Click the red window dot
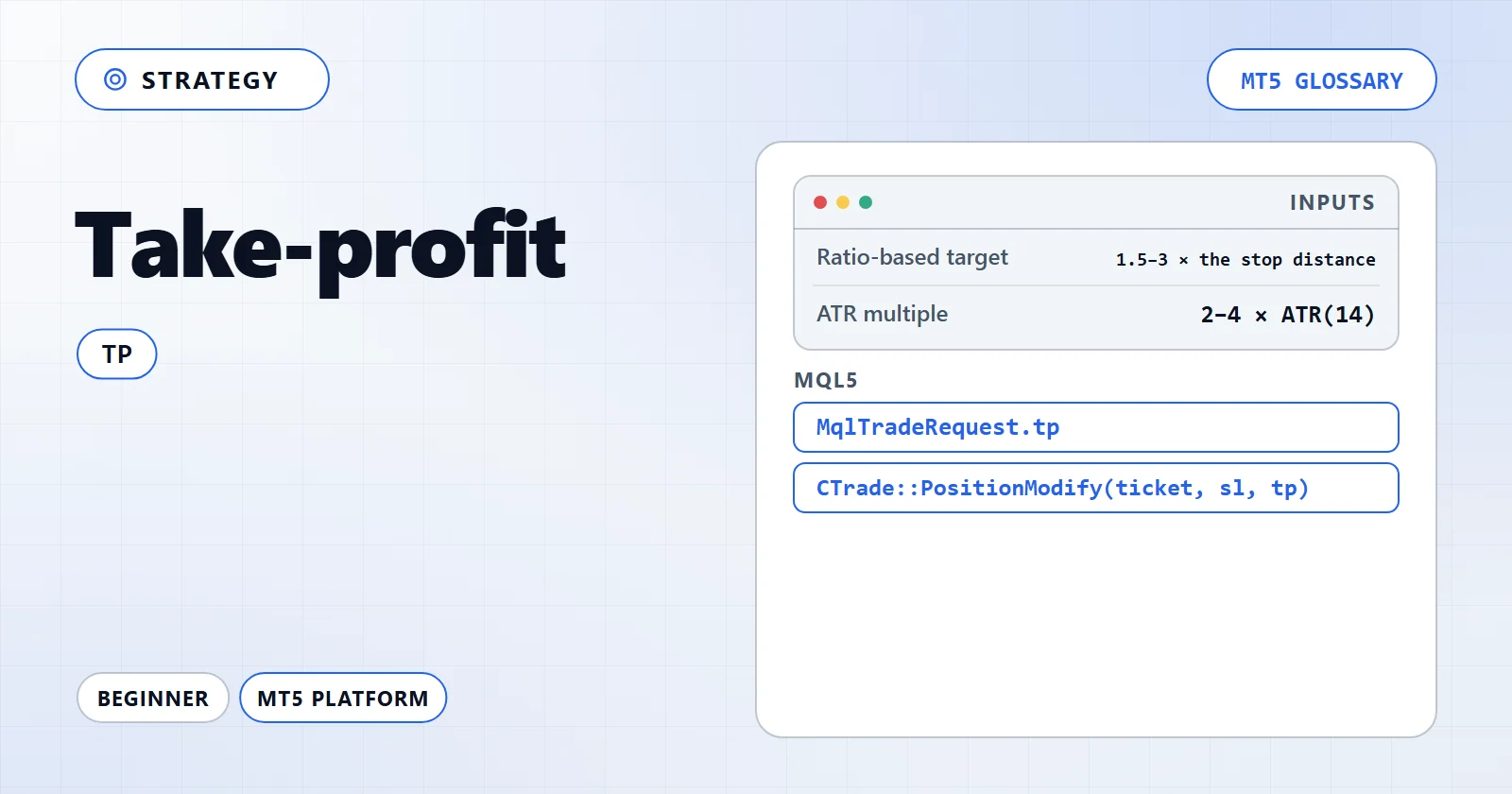This screenshot has height=794, width=1512. 820,202
